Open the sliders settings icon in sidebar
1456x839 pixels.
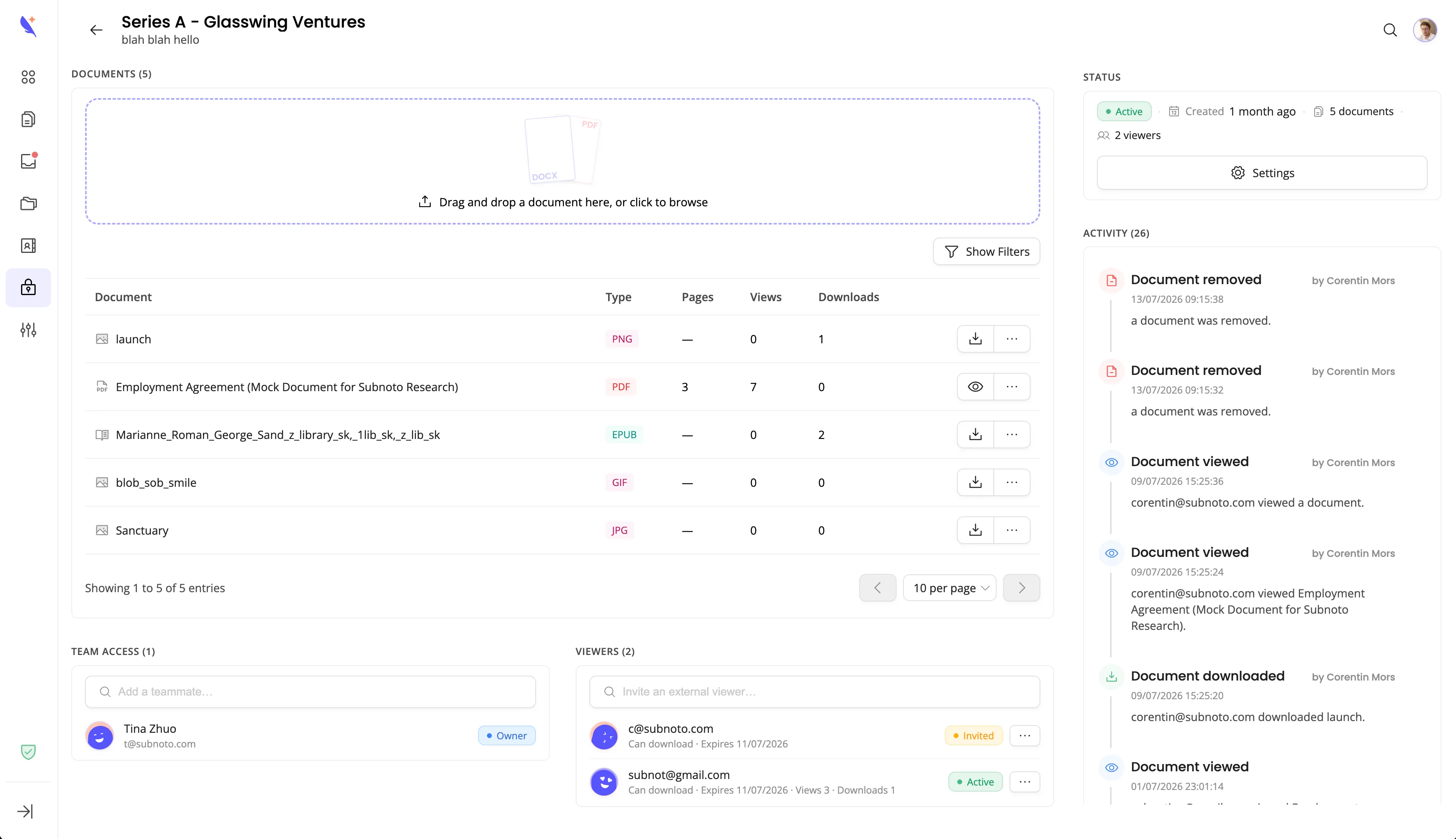click(28, 330)
